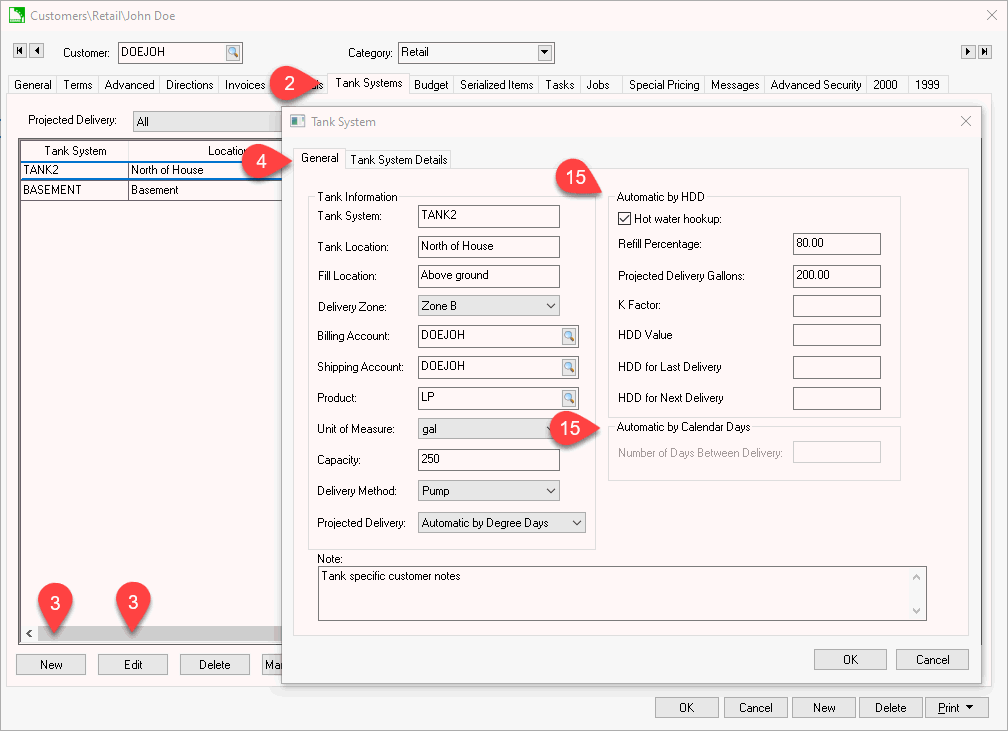The width and height of the screenshot is (1008, 731).
Task: Click the Customer field lookup magnifier icon
Action: (x=232, y=52)
